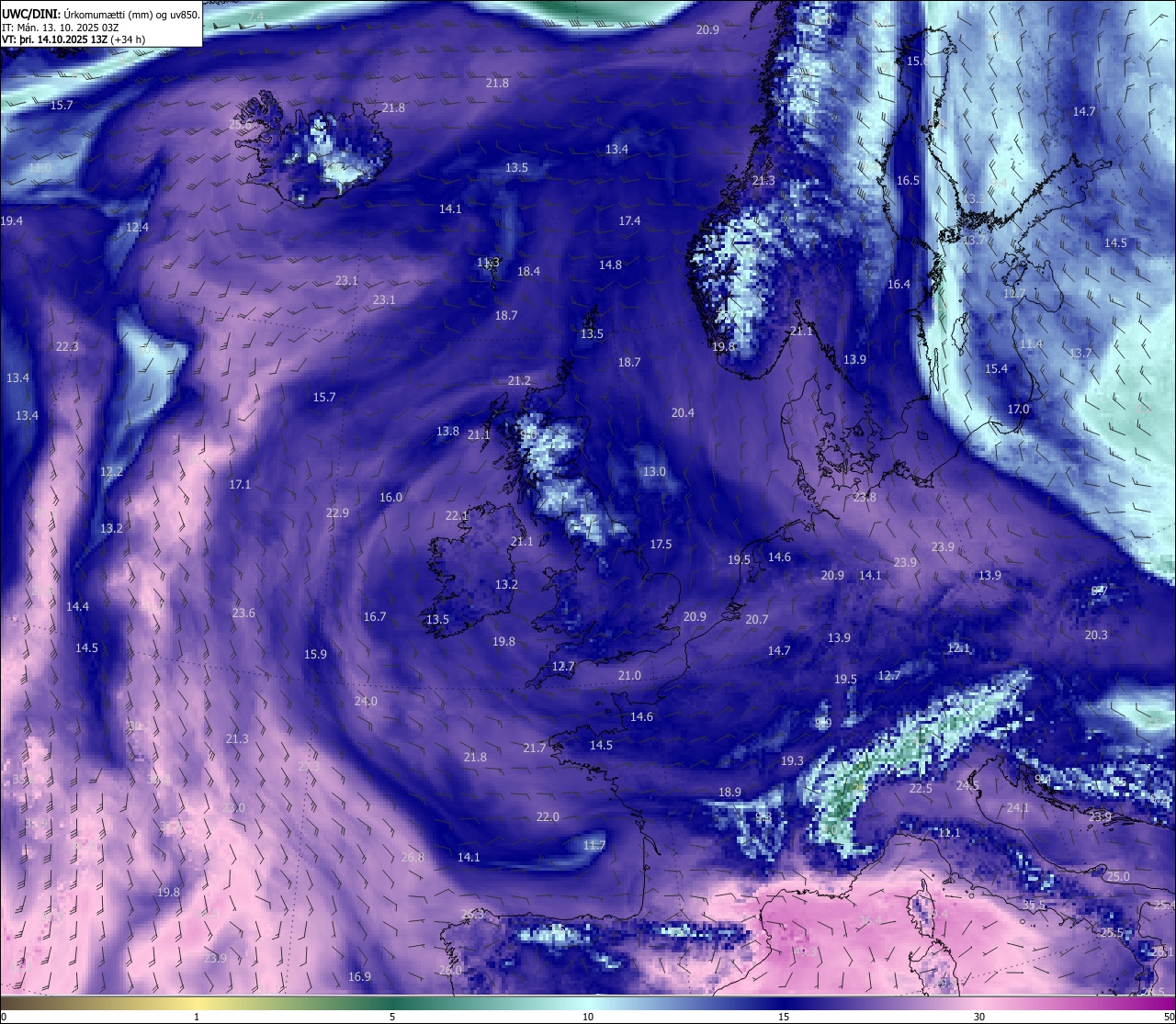Click the 13.0 value label
The width and height of the screenshot is (1176, 1024).
tap(654, 472)
